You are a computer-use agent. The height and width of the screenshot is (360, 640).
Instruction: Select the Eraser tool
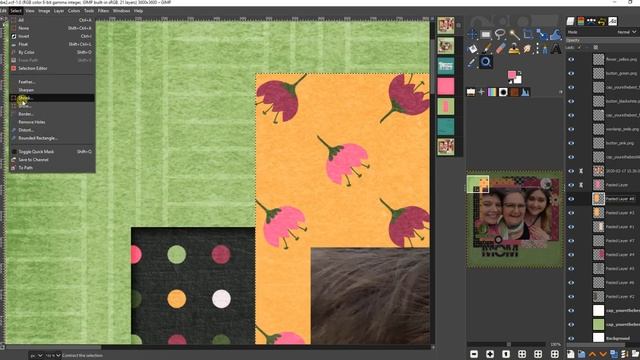[x=500, y=49]
